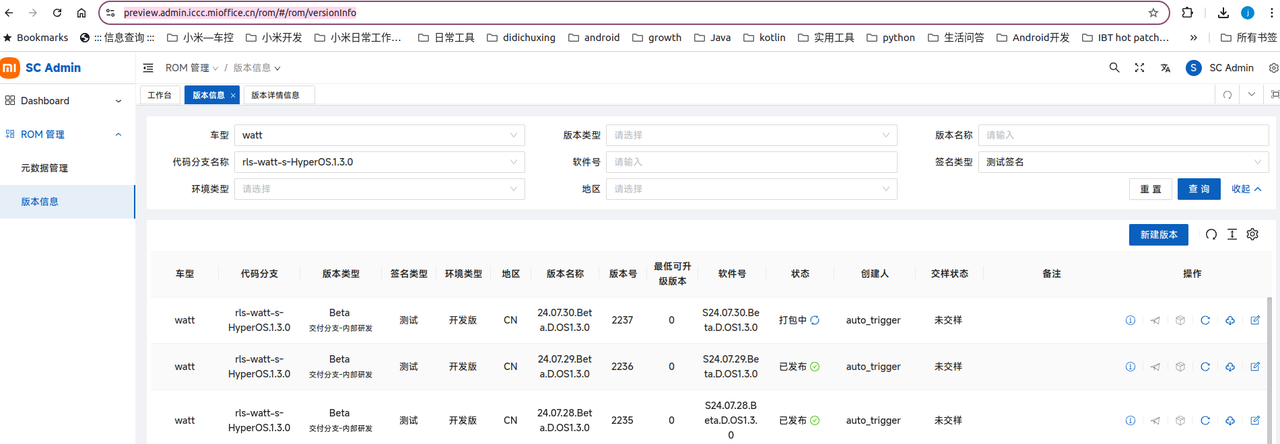Image resolution: width=1280 pixels, height=444 pixels.
Task: Refresh the table using toolbar reload icon
Action: pos(1211,234)
